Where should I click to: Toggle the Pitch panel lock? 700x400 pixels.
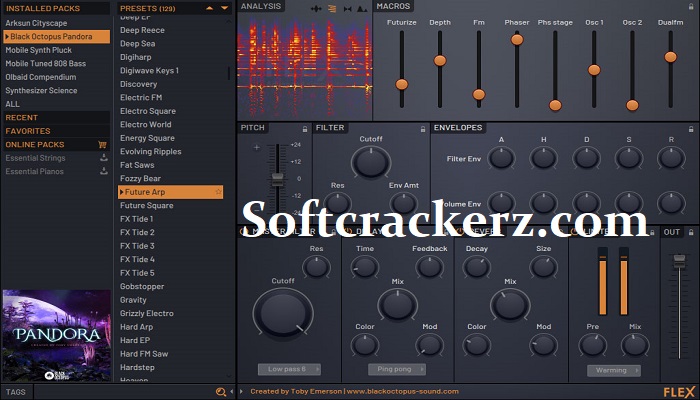305,129
